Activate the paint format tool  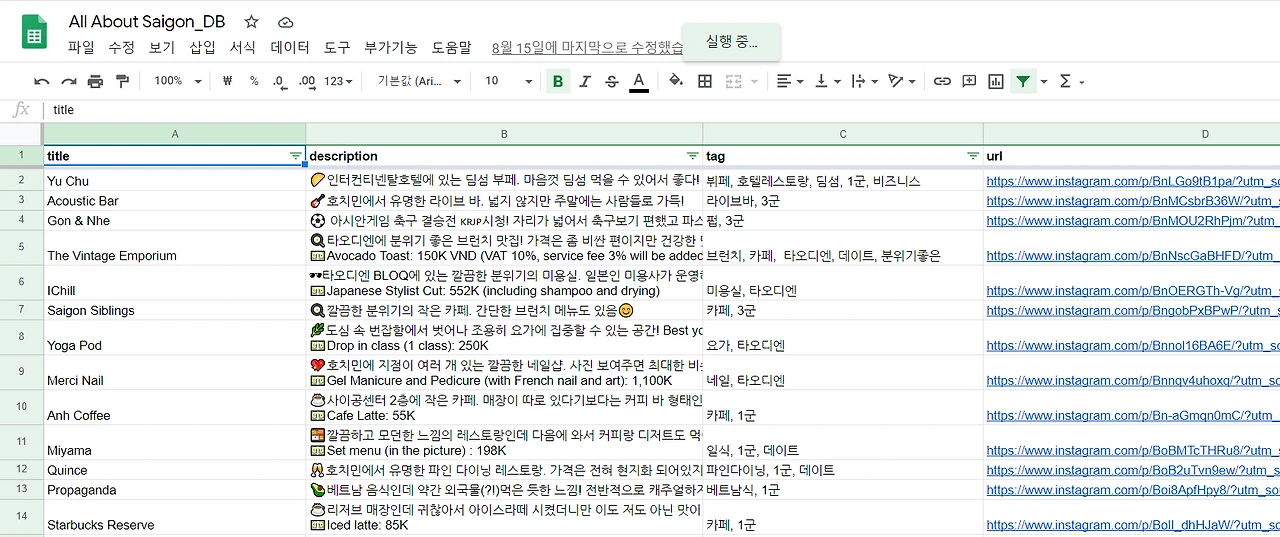pyautogui.click(x=122, y=81)
